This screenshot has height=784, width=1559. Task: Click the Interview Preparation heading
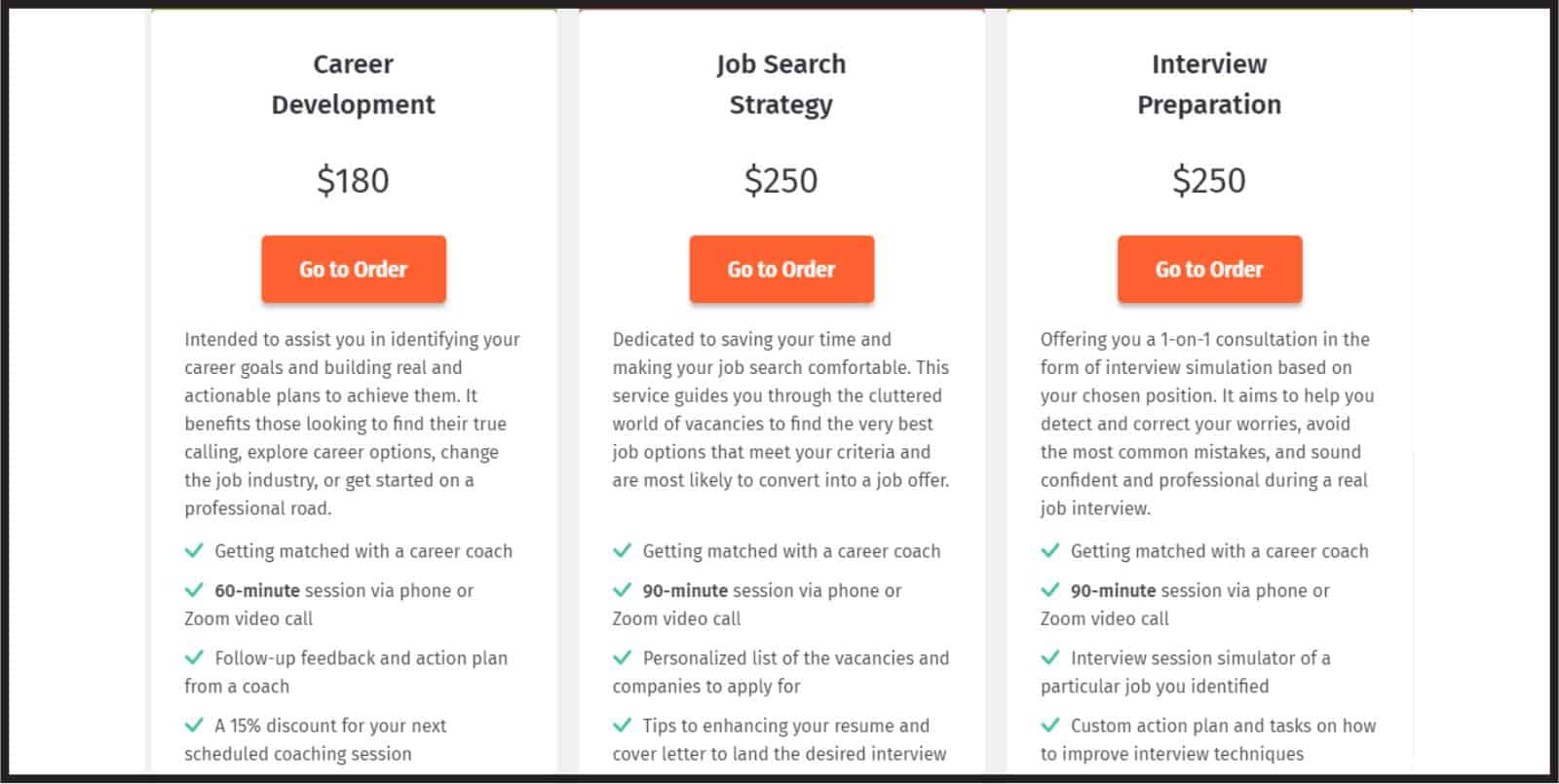coord(1208,84)
